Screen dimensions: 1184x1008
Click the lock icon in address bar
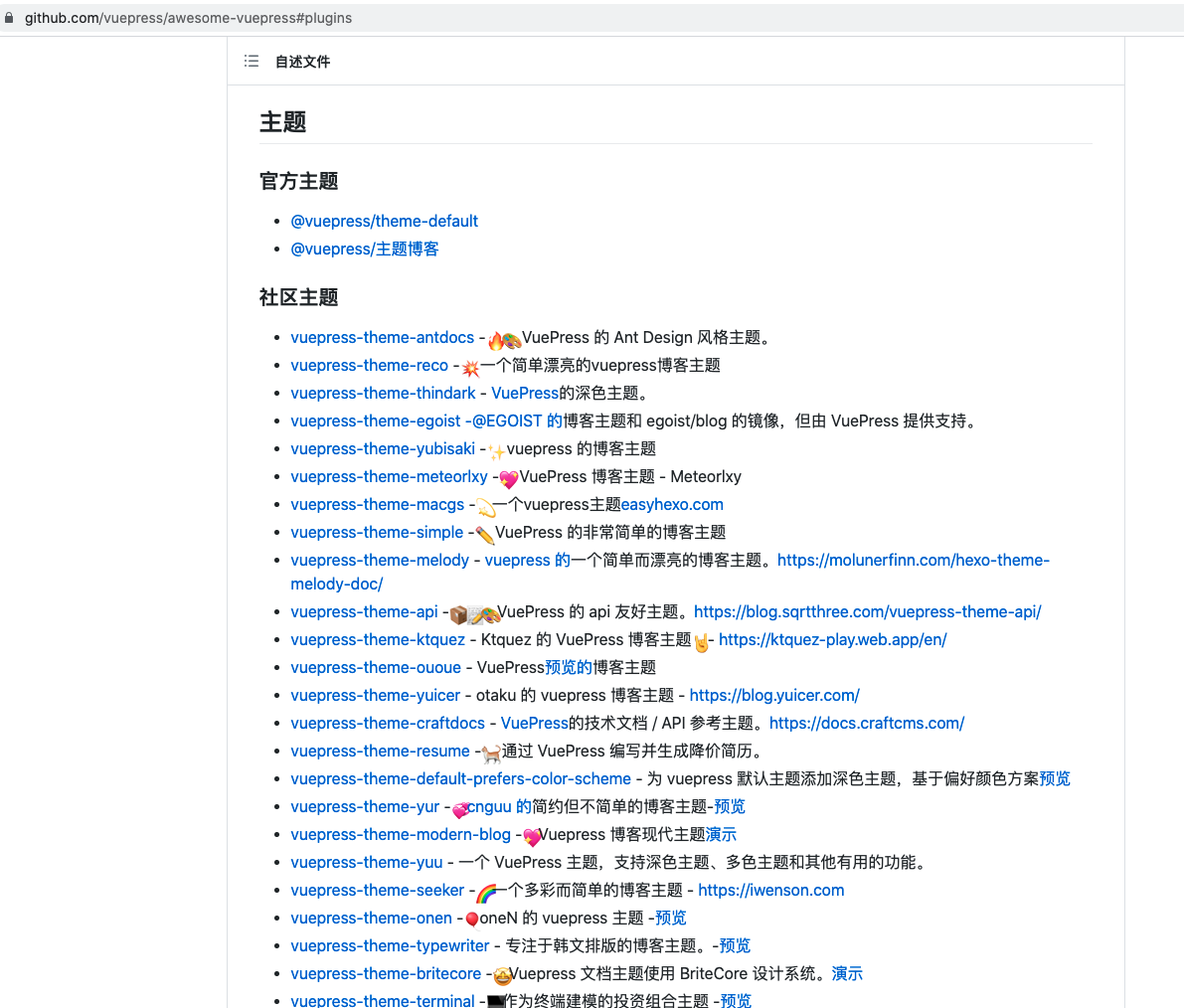click(x=9, y=17)
